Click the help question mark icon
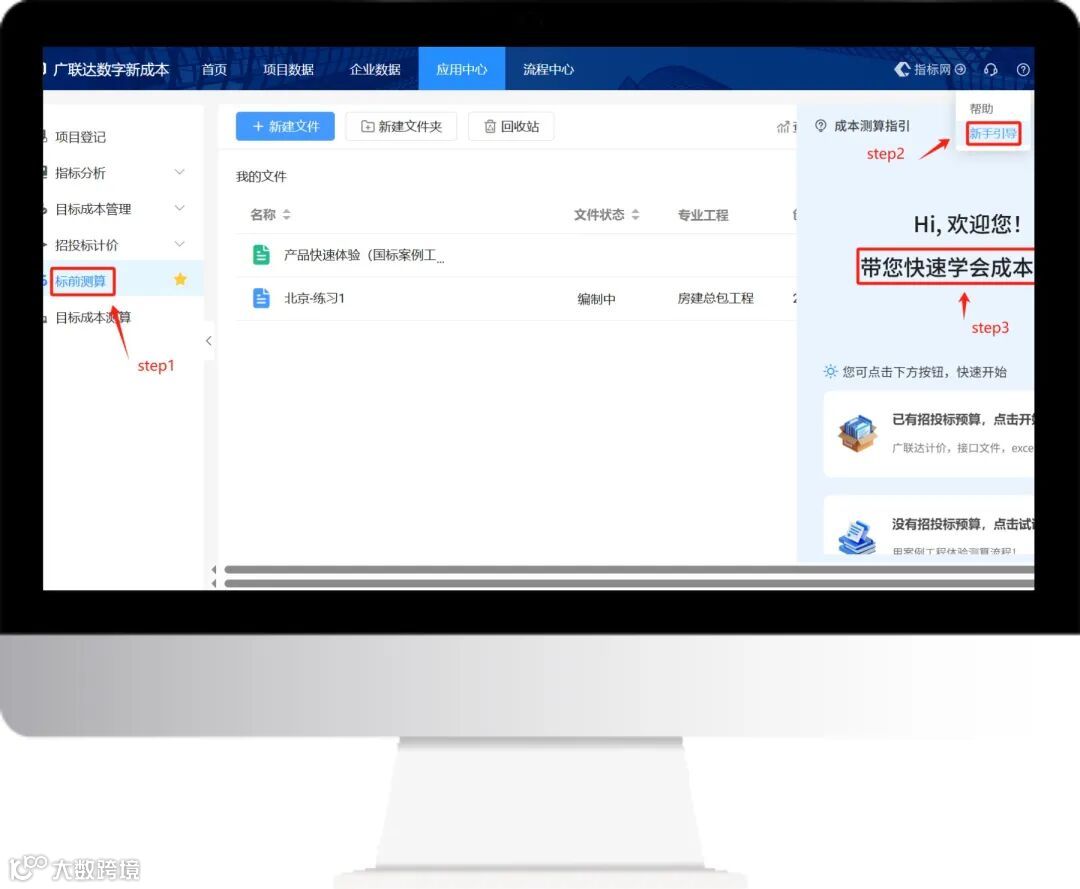 pyautogui.click(x=1023, y=70)
